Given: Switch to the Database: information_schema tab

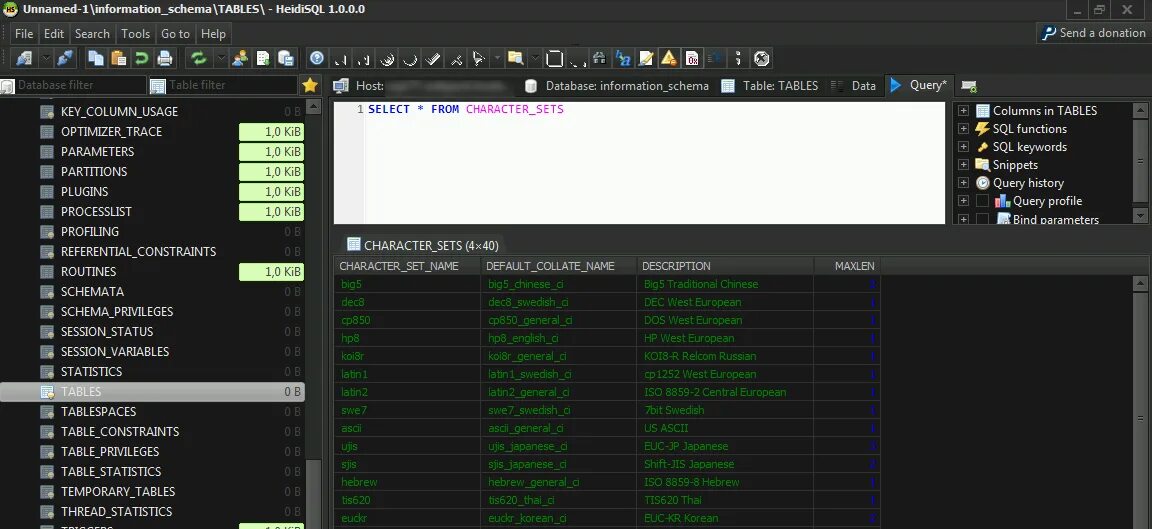Looking at the screenshot, I should 617,86.
